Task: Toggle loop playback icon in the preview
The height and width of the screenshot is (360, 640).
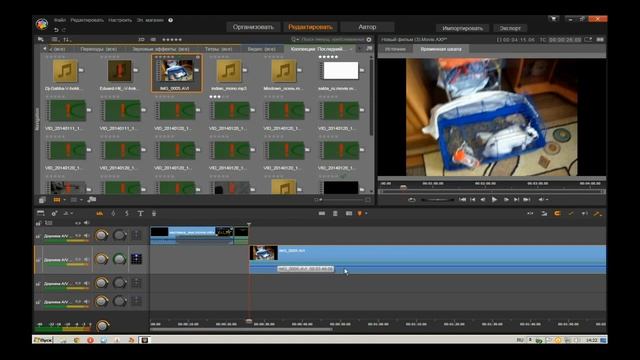Action: coord(411,200)
